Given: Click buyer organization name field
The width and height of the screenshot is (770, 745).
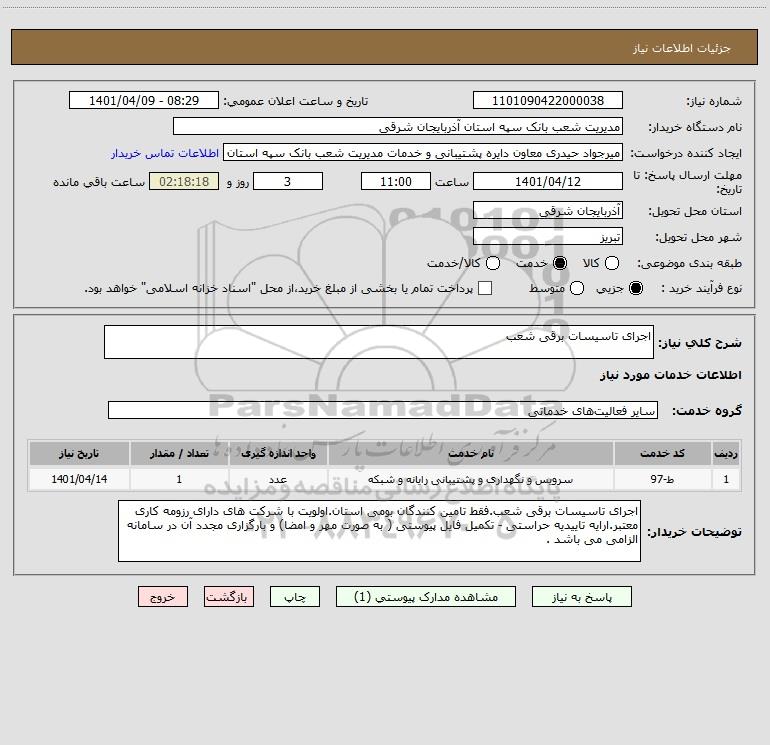Looking at the screenshot, I should coord(398,126).
